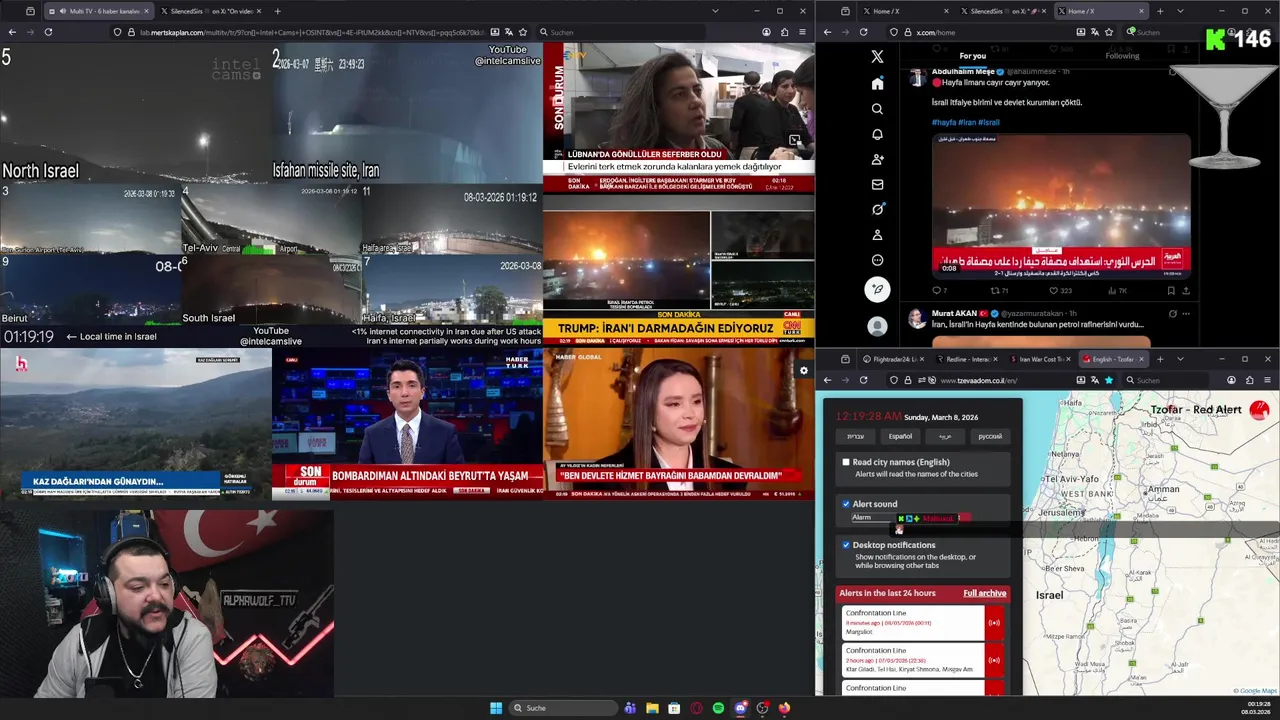List all tabs dropdown in X window
The image size is (1280, 720).
click(x=1180, y=11)
